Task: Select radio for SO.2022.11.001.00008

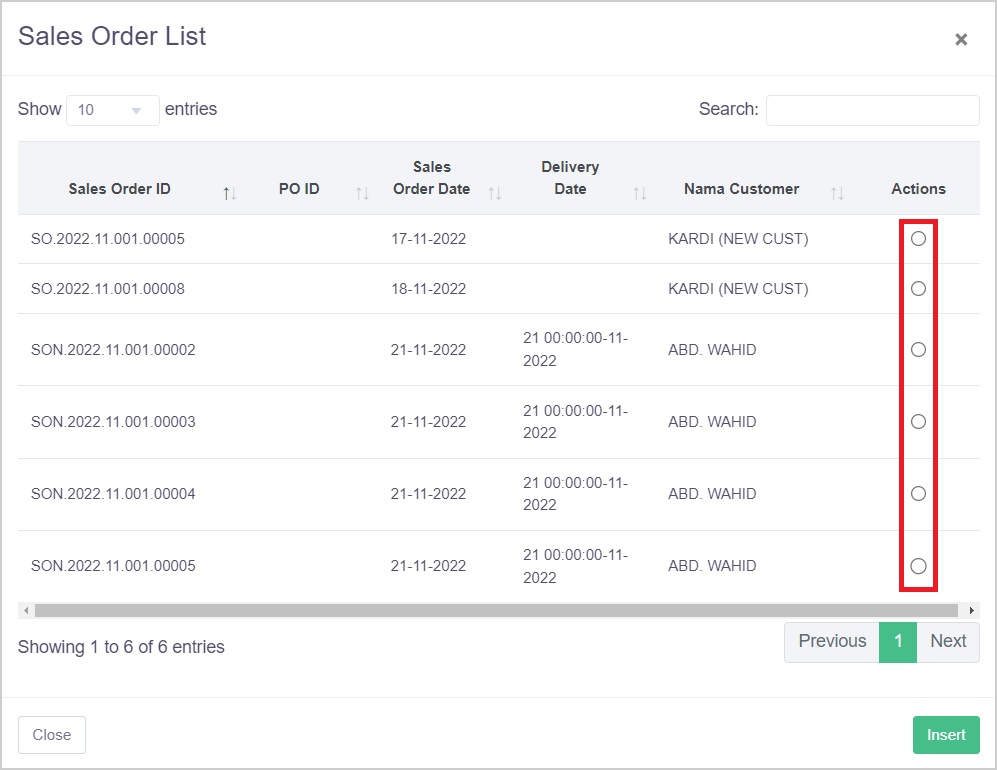Action: (x=918, y=289)
